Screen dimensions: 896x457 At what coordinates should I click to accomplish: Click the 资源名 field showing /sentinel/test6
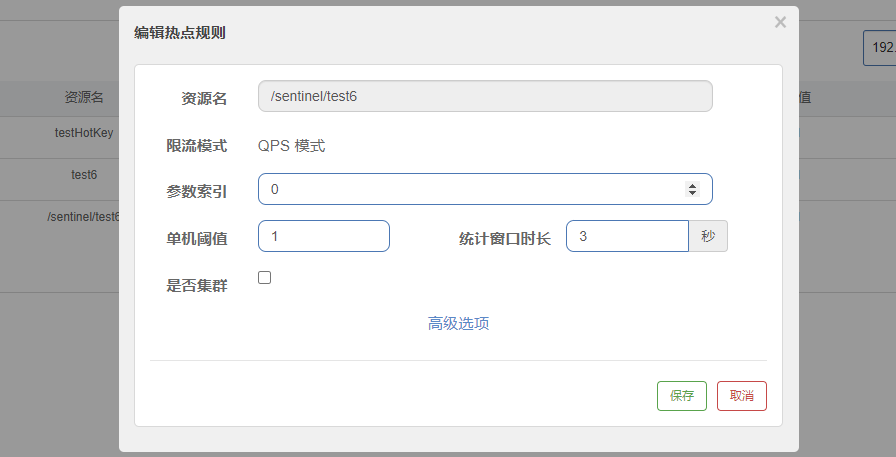coord(485,96)
